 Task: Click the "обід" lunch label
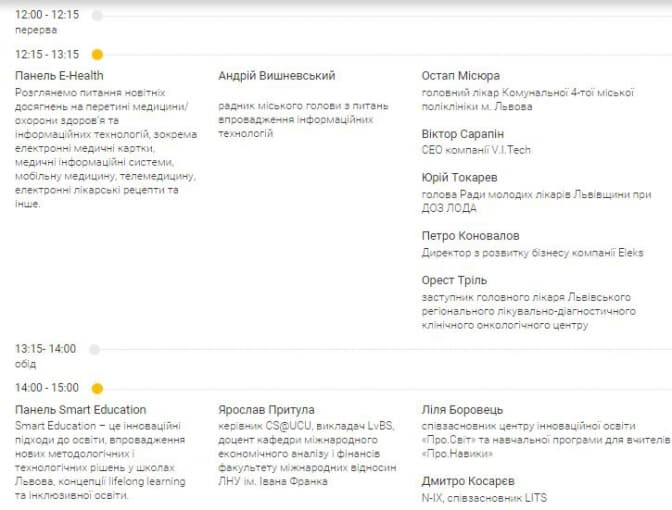pyautogui.click(x=27, y=363)
